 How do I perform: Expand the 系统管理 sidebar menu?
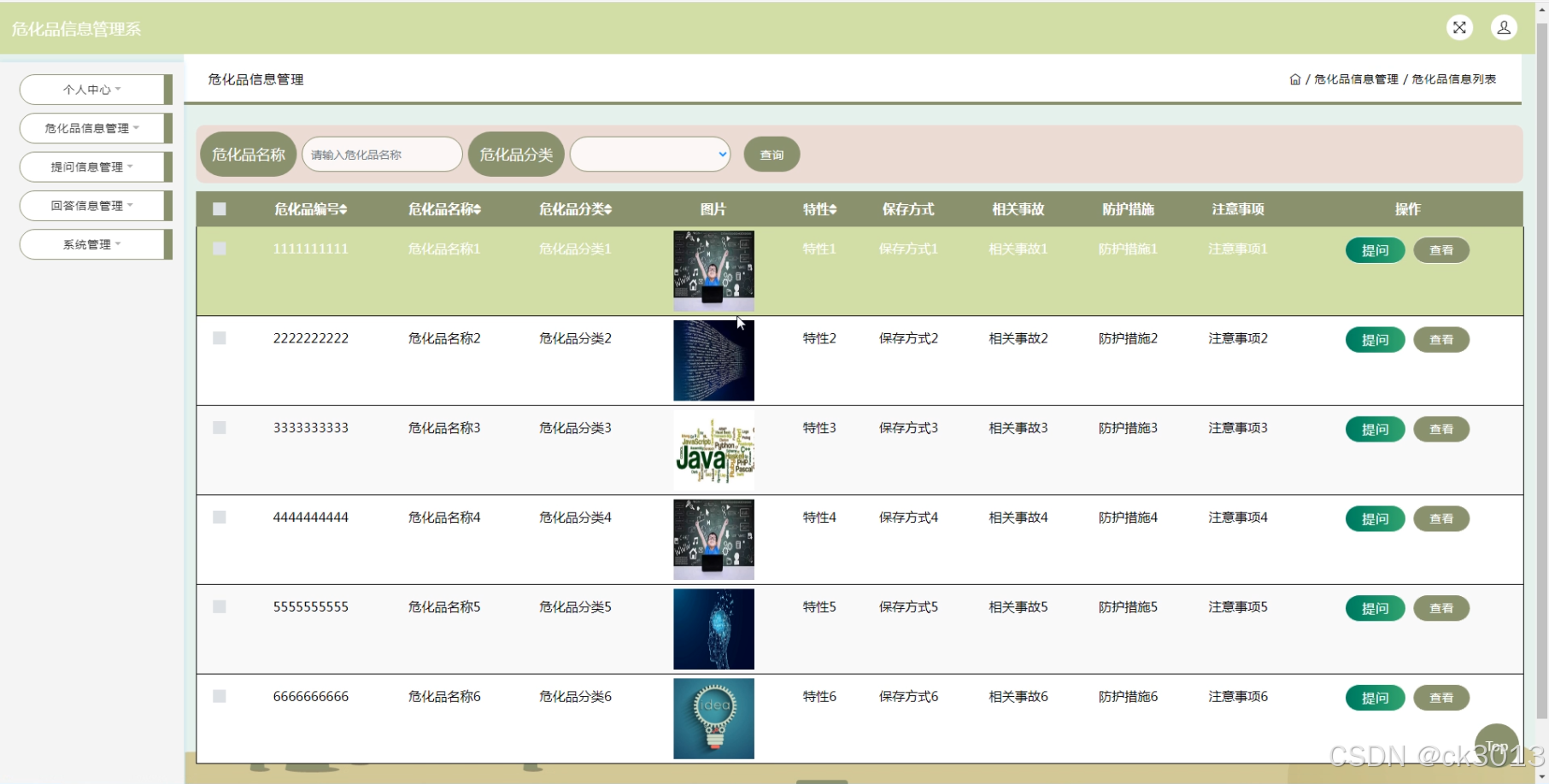pyautogui.click(x=95, y=243)
